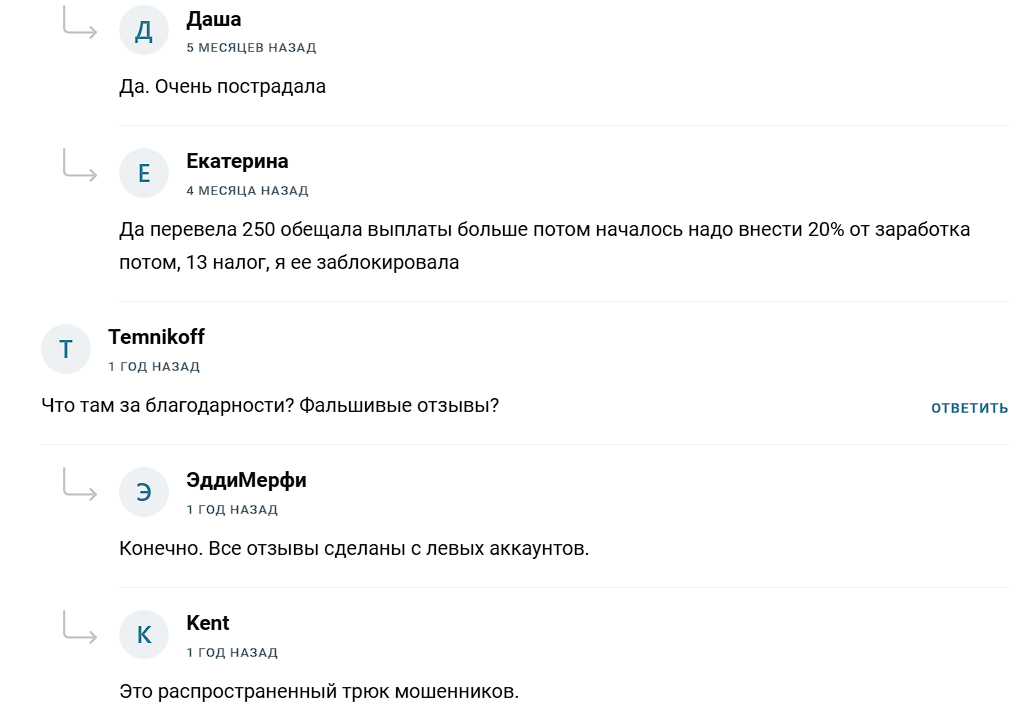Click Temnikoff's "1 год назад" timestamp

154,367
